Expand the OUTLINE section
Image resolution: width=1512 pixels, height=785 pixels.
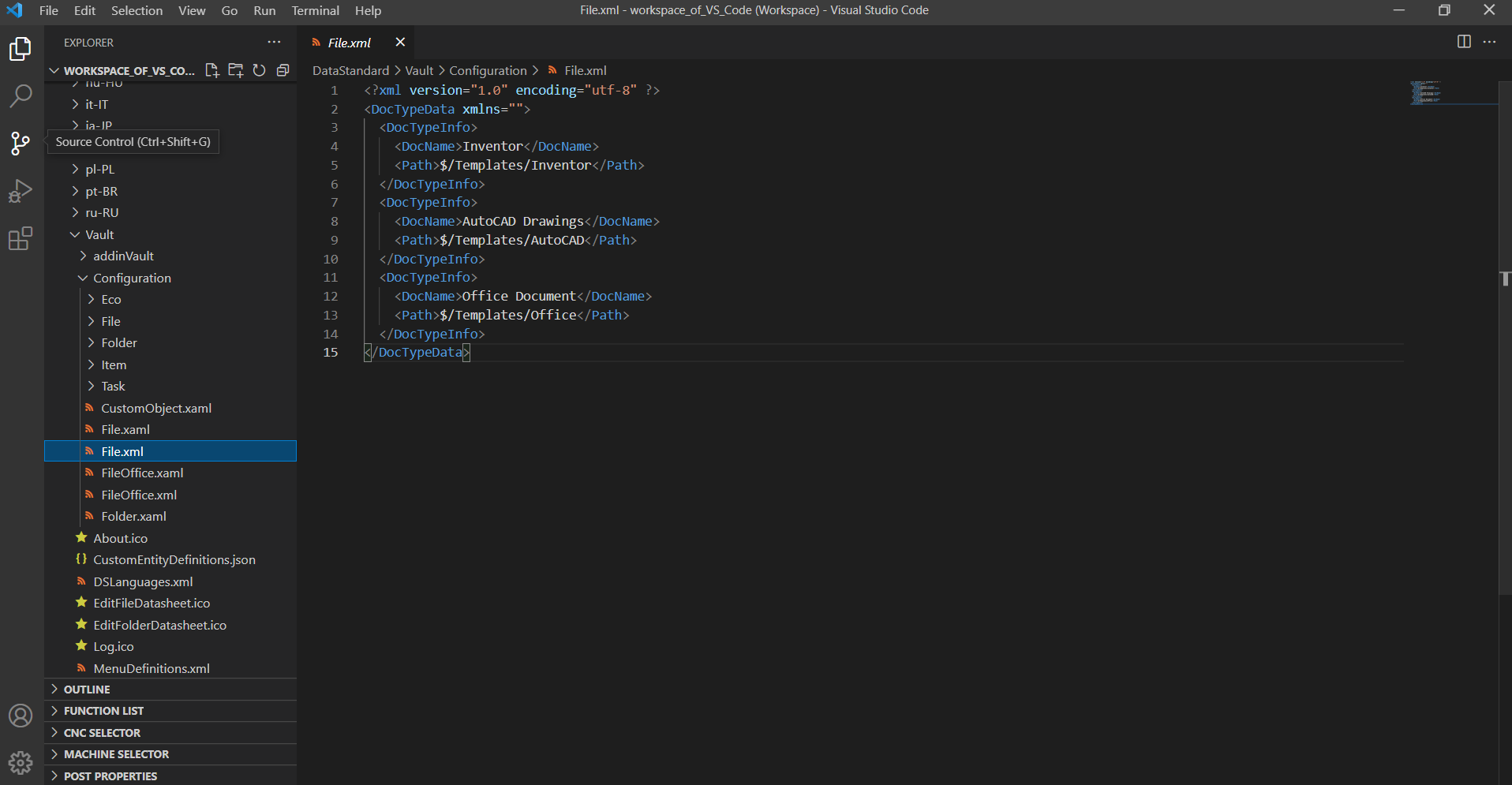click(87, 690)
